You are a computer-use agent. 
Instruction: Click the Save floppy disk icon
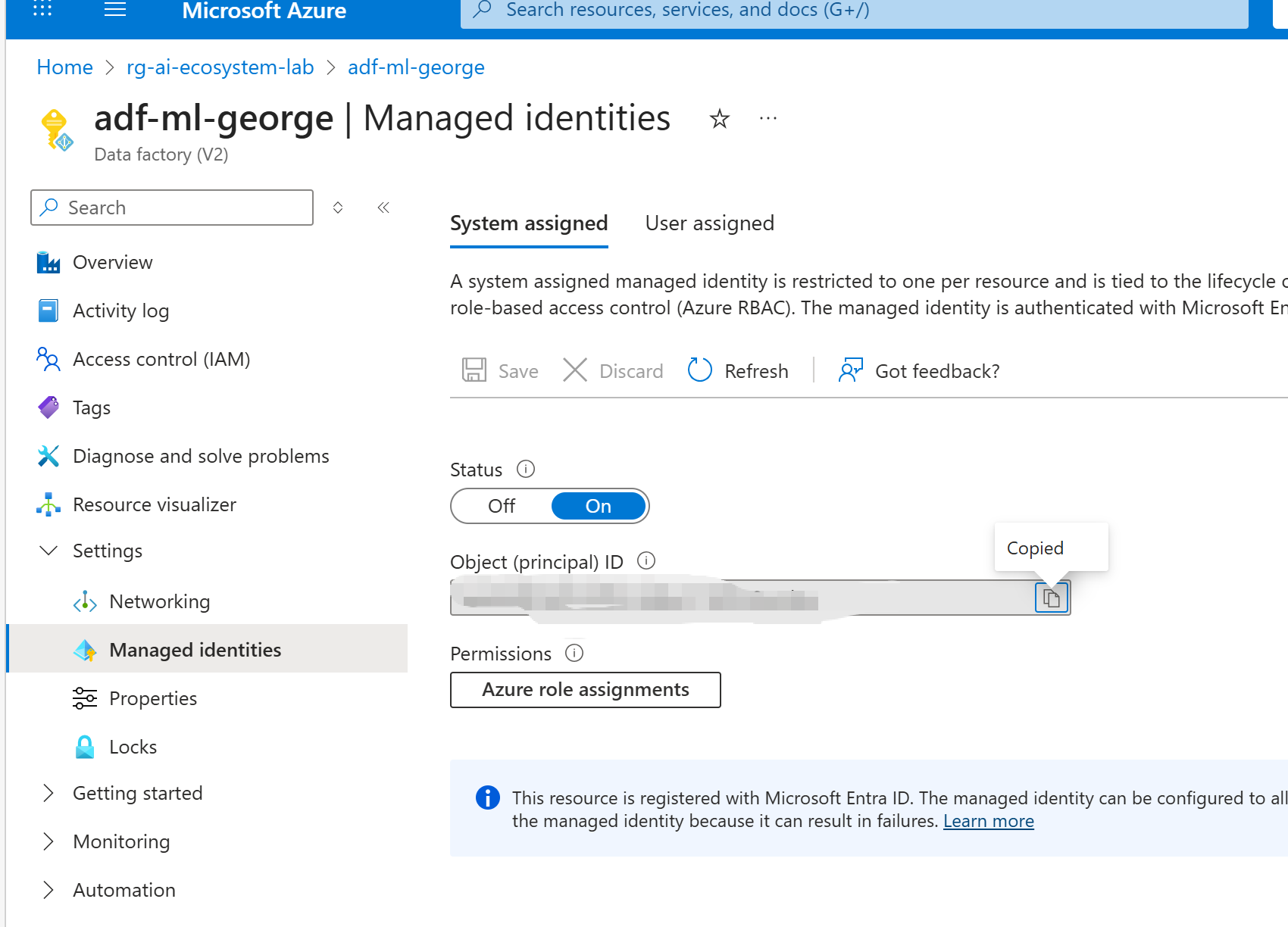[x=474, y=370]
